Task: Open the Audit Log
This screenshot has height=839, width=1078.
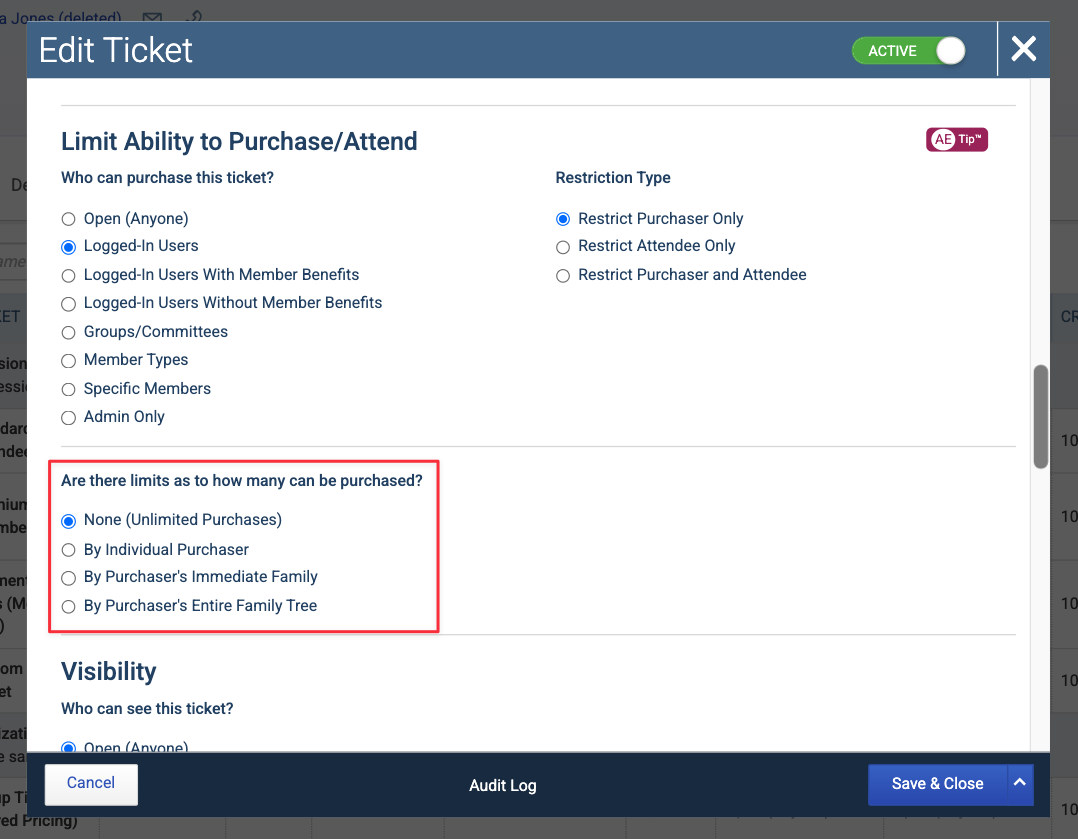Action: pos(503,785)
